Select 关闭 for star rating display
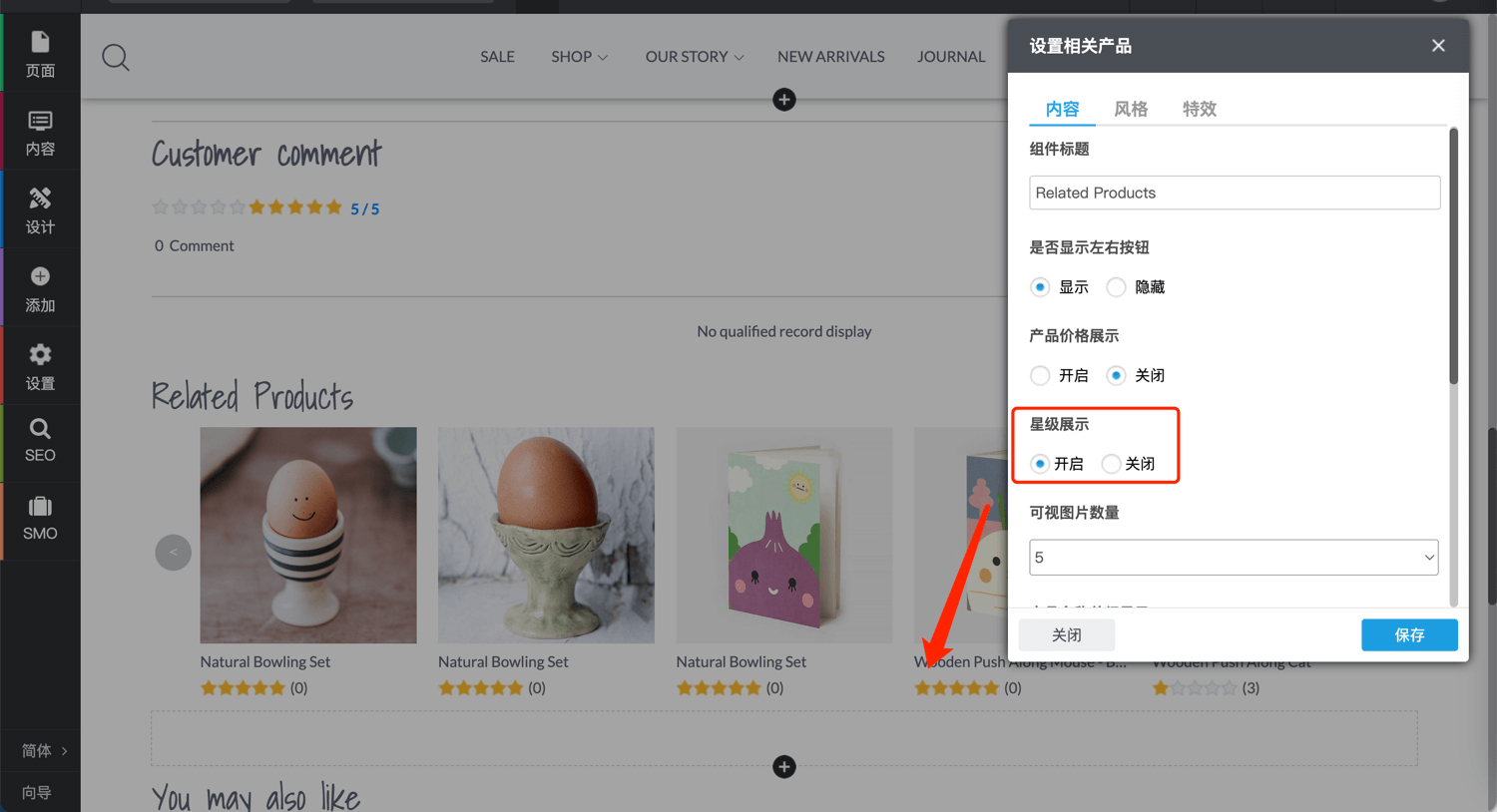 pyautogui.click(x=1111, y=464)
